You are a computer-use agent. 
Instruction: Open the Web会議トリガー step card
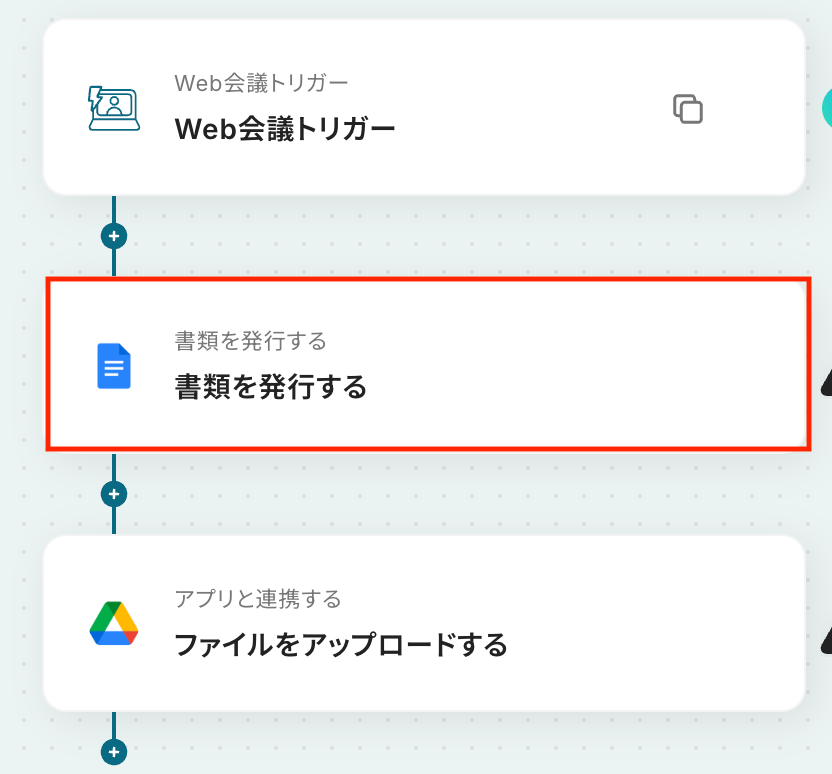point(424,108)
